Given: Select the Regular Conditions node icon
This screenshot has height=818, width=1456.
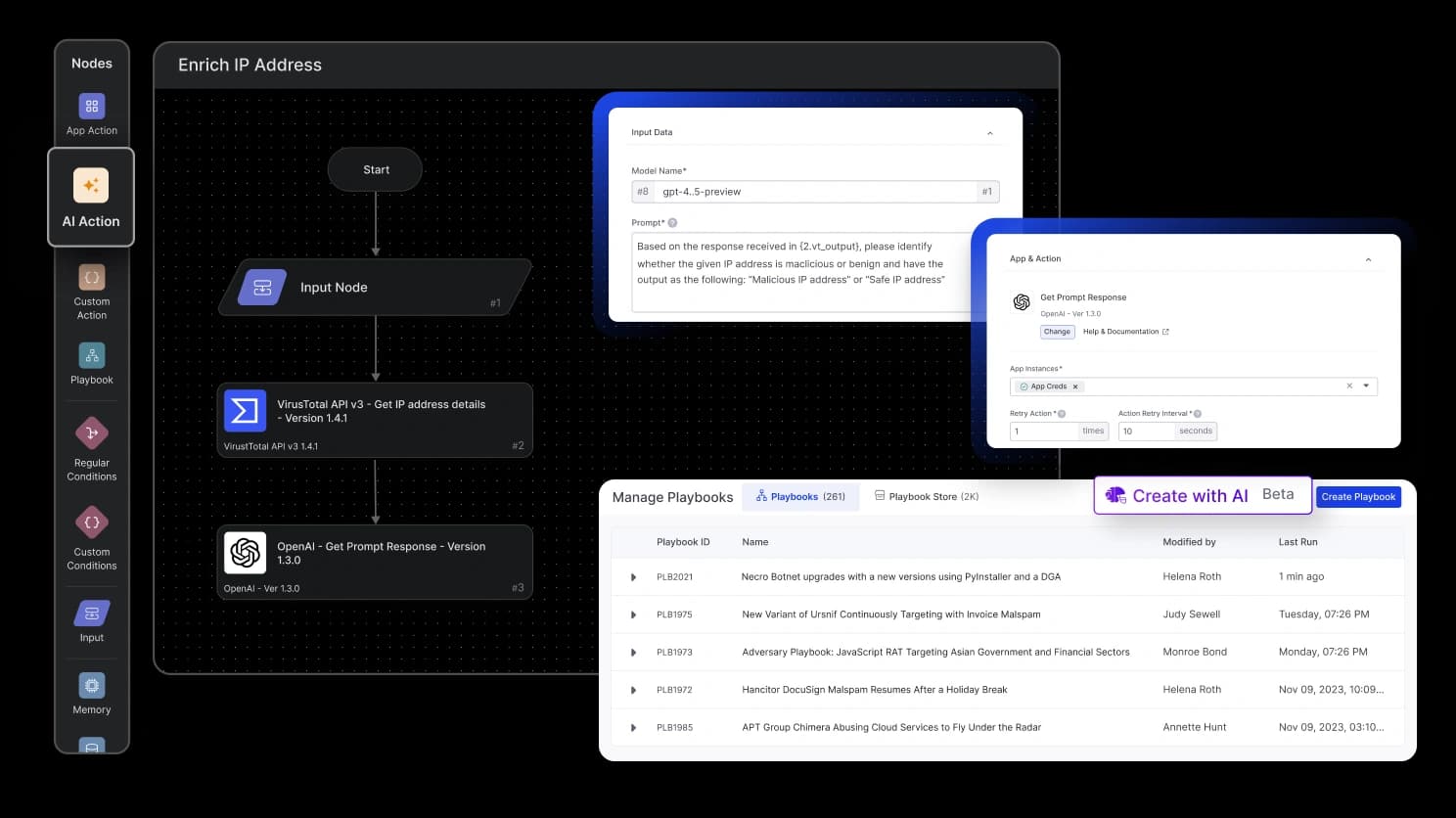Looking at the screenshot, I should pos(92,433).
